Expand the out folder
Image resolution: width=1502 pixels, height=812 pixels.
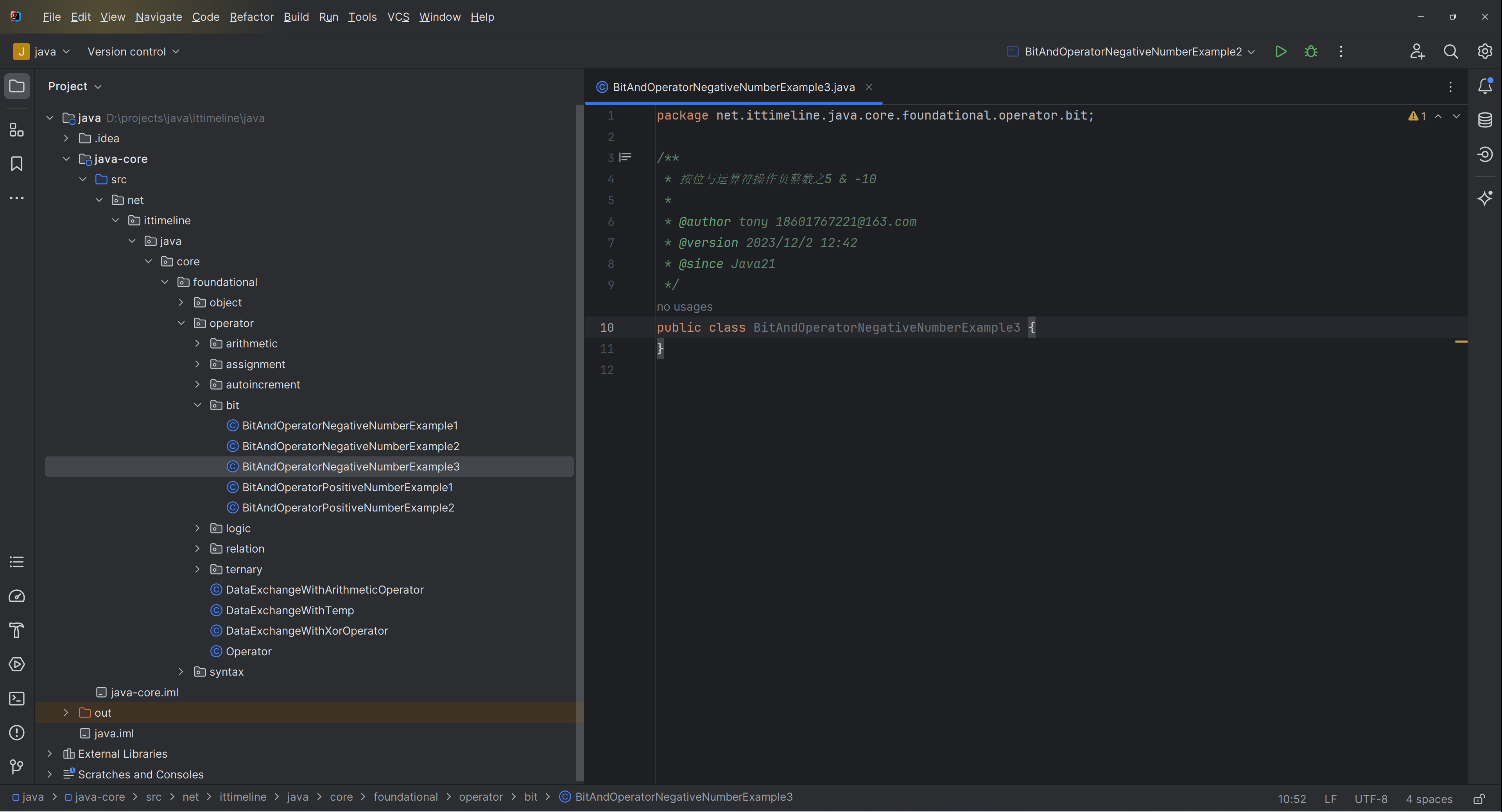pos(66,713)
